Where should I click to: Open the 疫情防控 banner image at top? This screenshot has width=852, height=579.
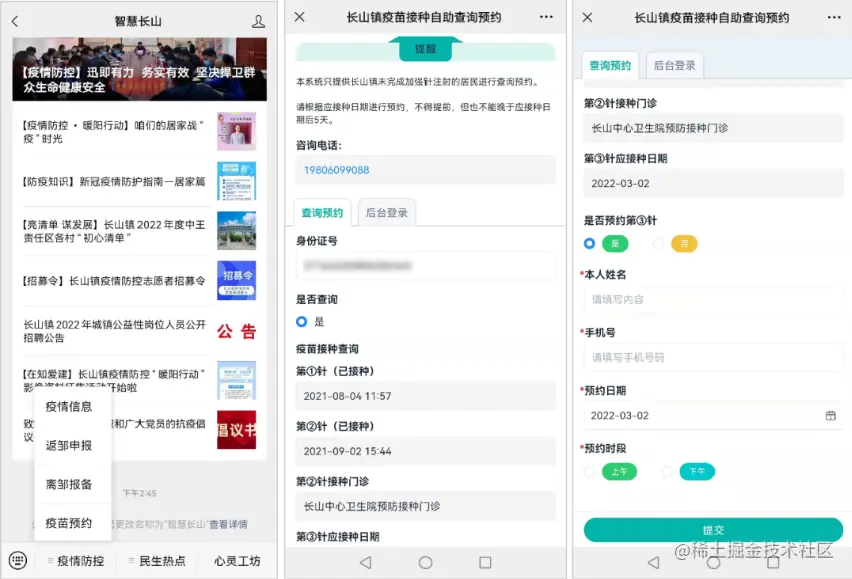140,69
